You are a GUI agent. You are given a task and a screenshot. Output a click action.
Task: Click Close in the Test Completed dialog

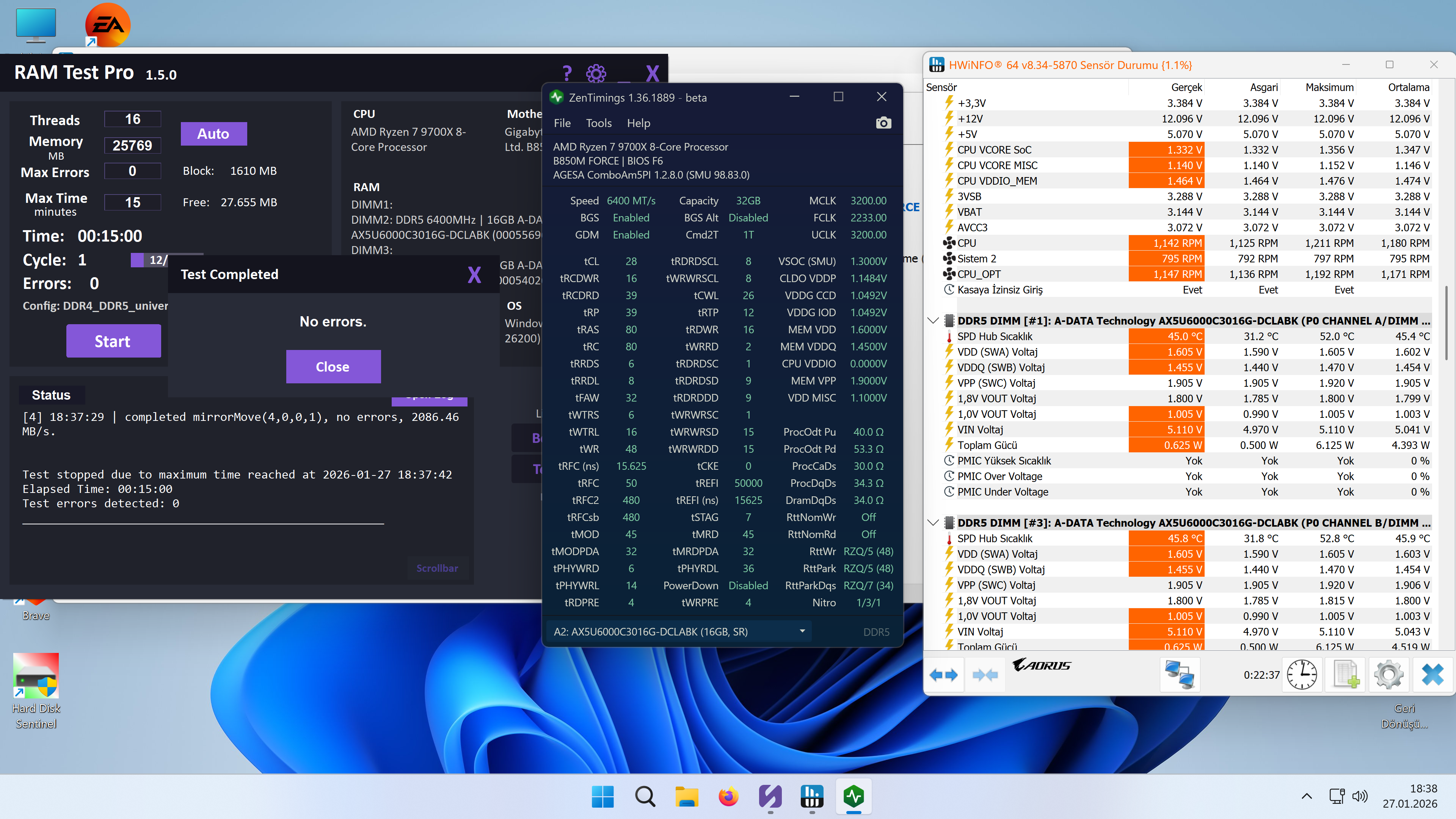tap(333, 366)
